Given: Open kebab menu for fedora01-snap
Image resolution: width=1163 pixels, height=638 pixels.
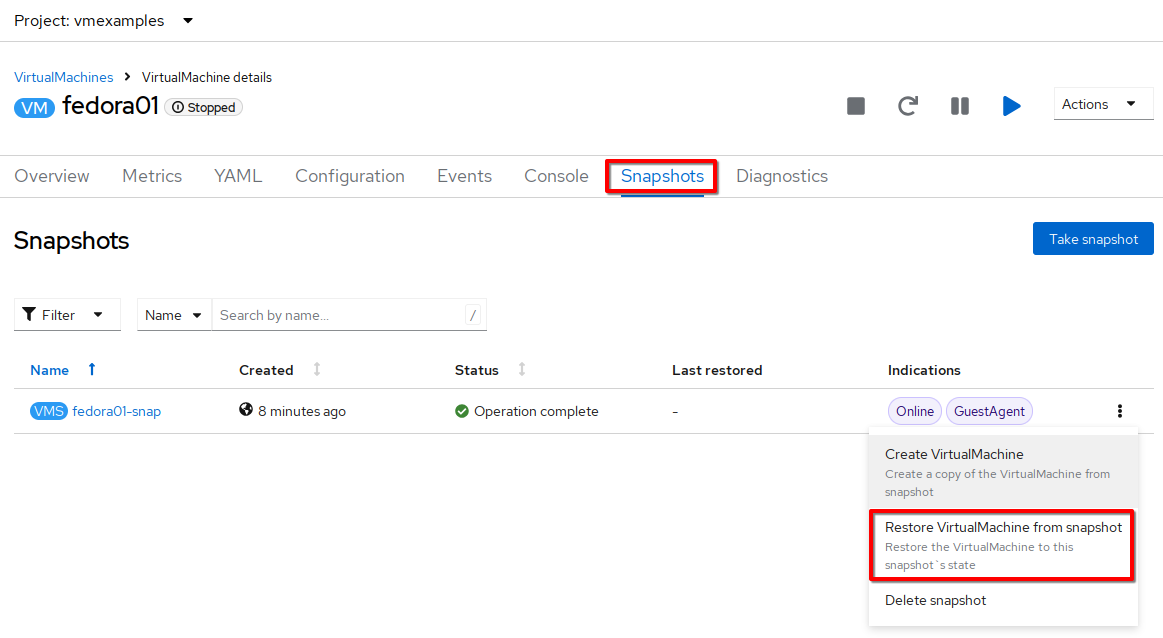Looking at the screenshot, I should click(1120, 411).
